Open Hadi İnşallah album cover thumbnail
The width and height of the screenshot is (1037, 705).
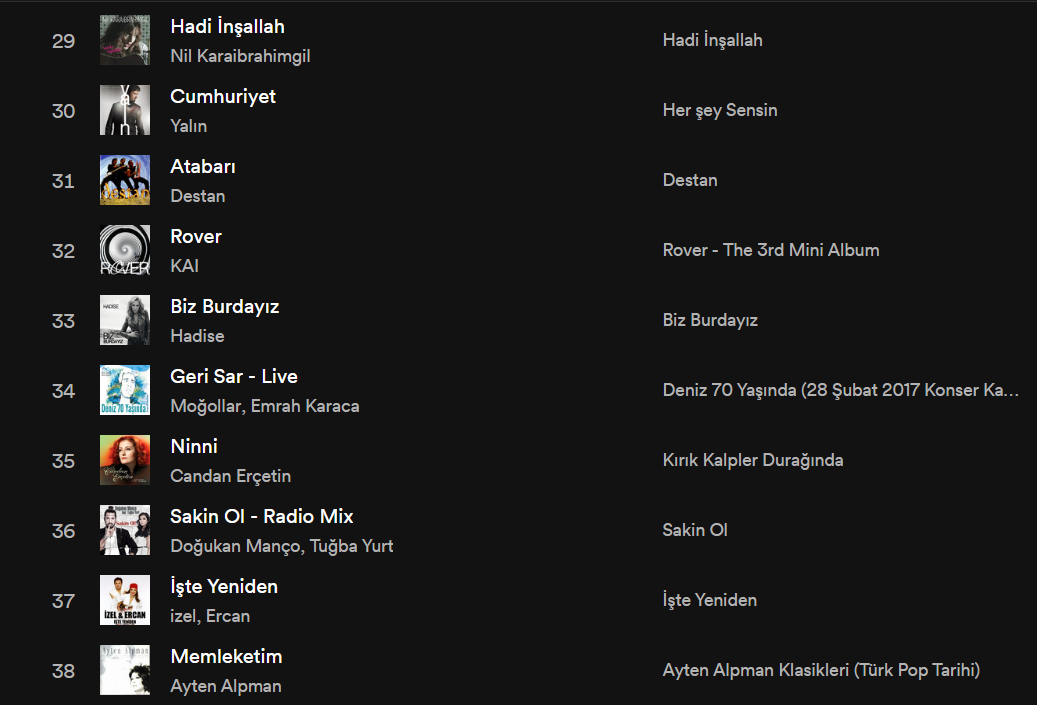[125, 40]
